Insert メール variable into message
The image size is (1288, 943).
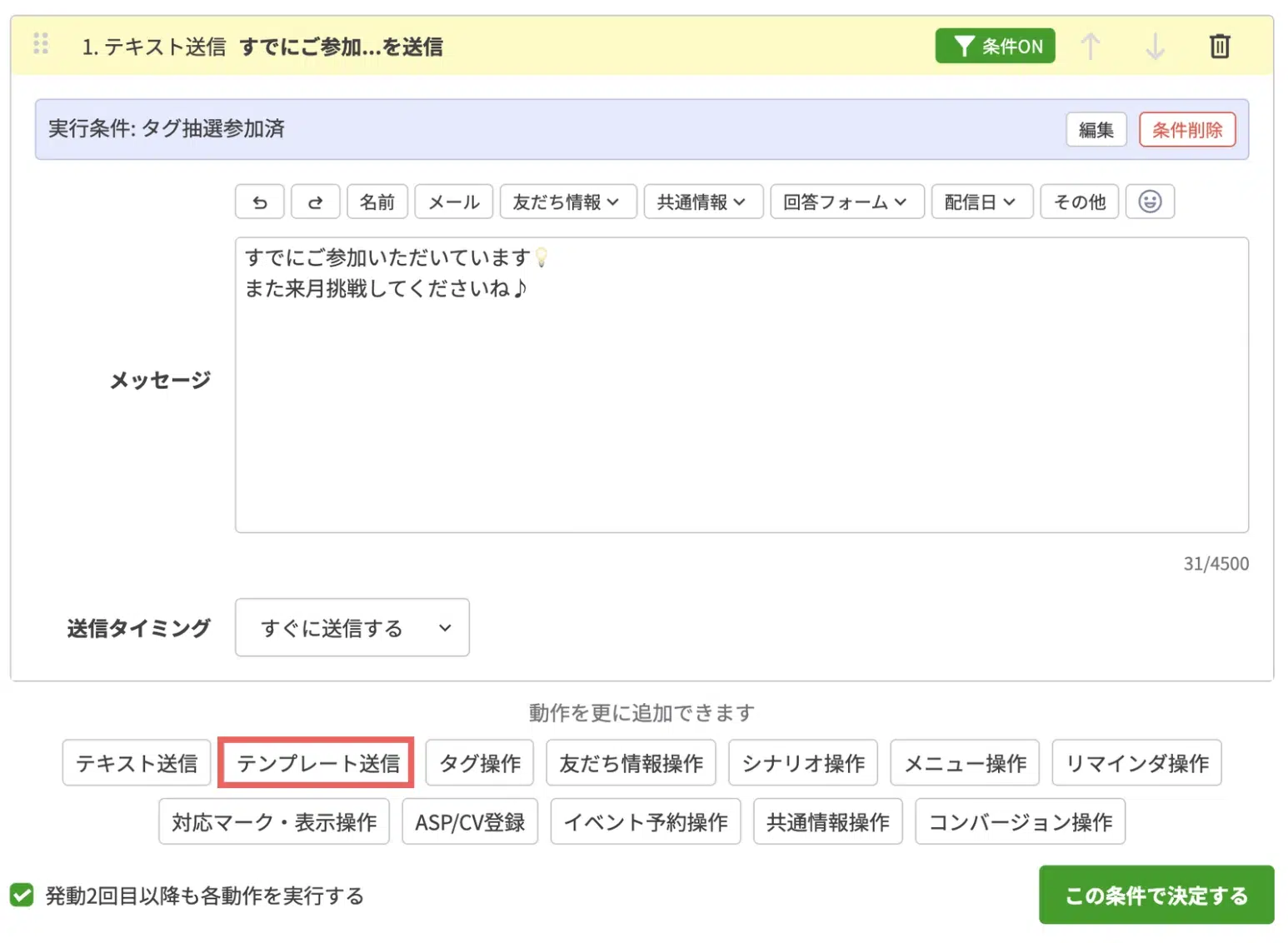454,202
